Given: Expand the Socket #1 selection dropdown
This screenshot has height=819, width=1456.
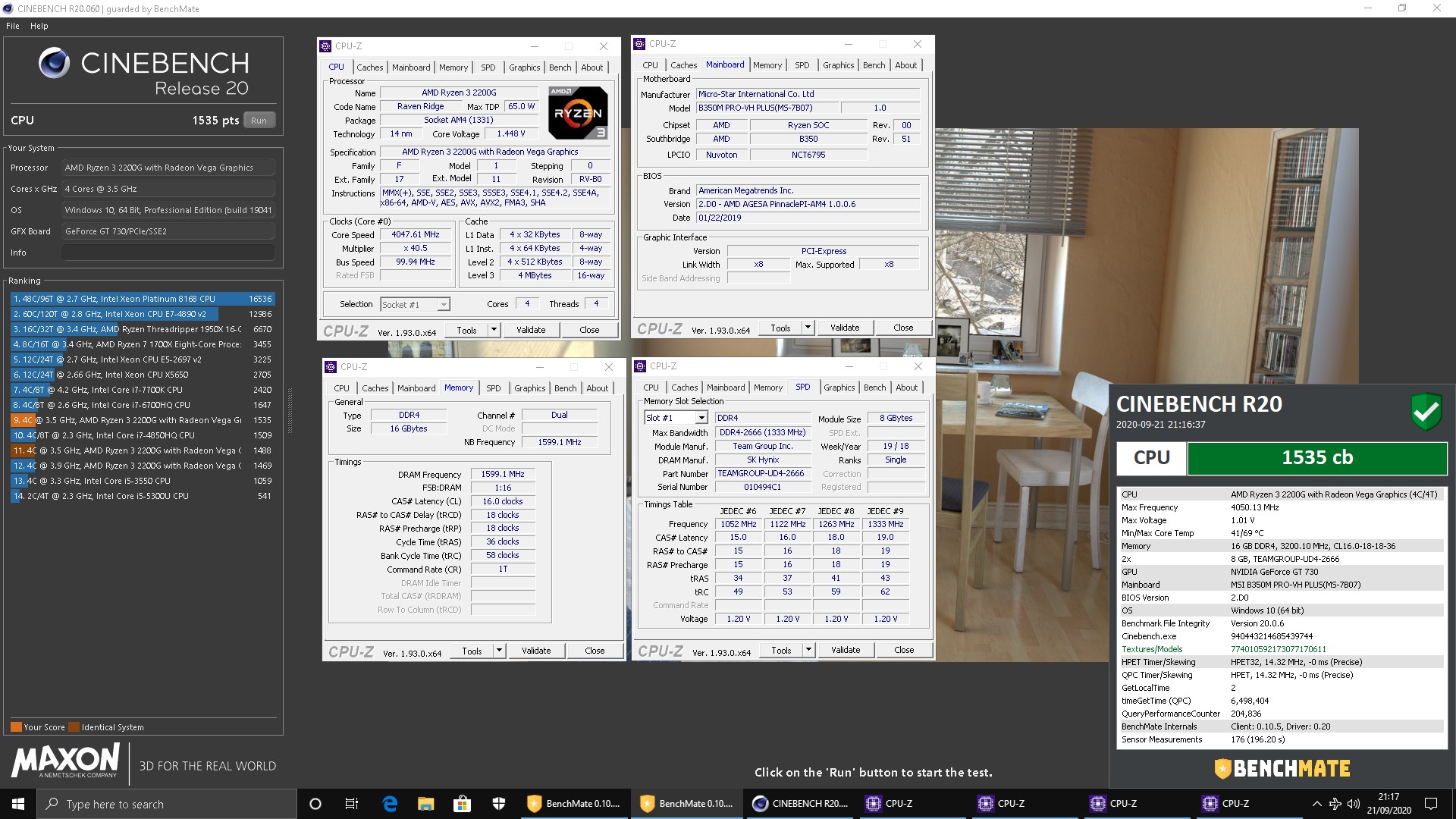Looking at the screenshot, I should point(444,305).
